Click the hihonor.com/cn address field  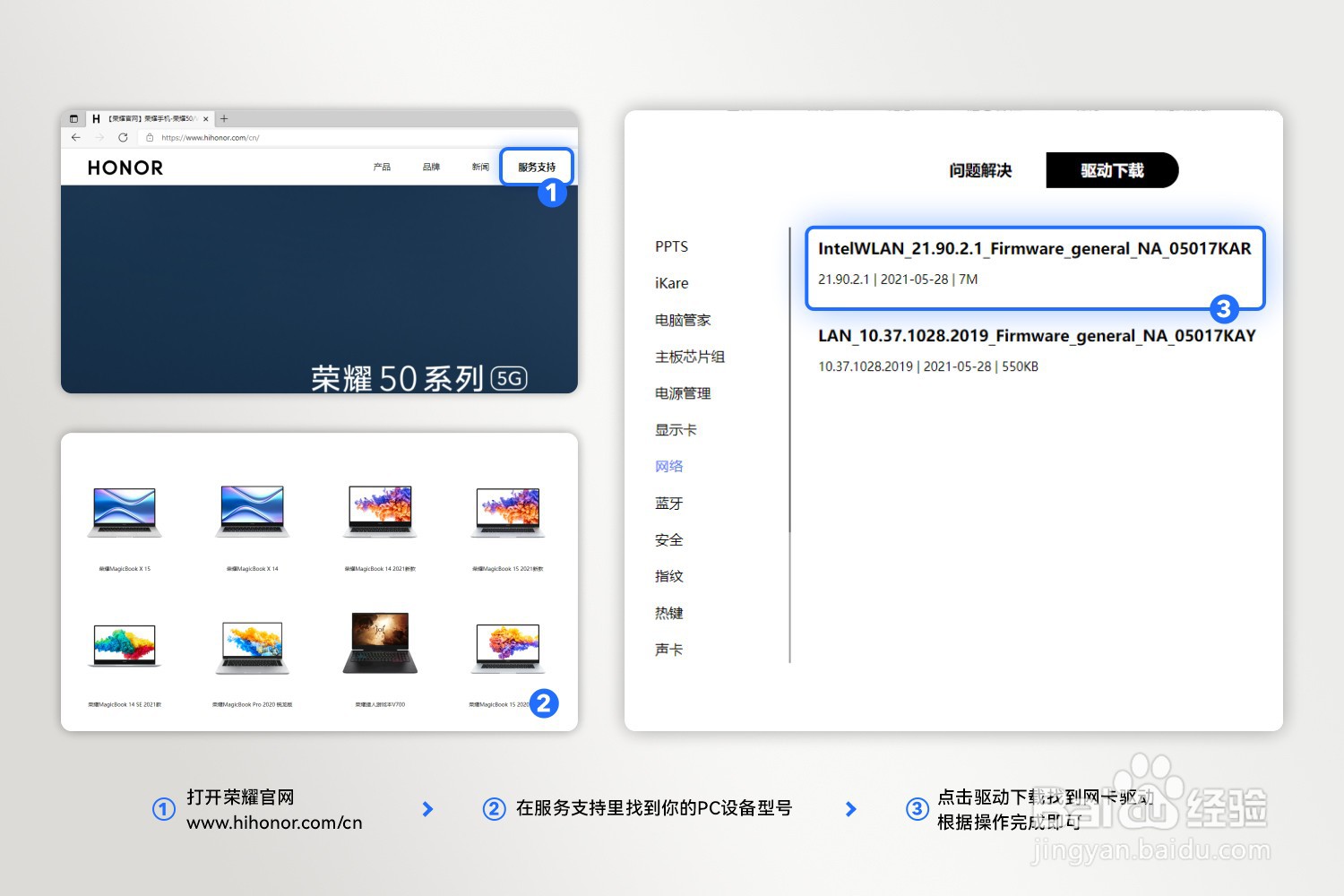pyautogui.click(x=211, y=137)
